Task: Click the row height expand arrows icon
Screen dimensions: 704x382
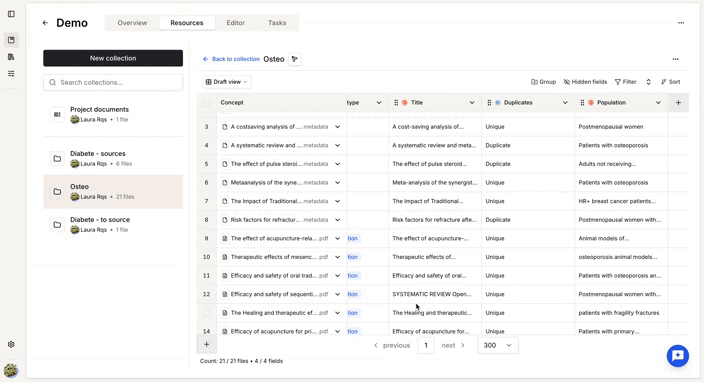Action: click(648, 82)
